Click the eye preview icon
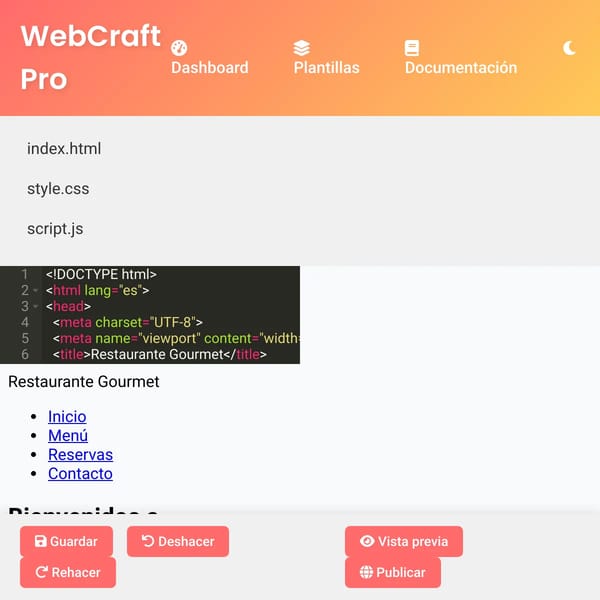This screenshot has height=600, width=600. point(367,541)
